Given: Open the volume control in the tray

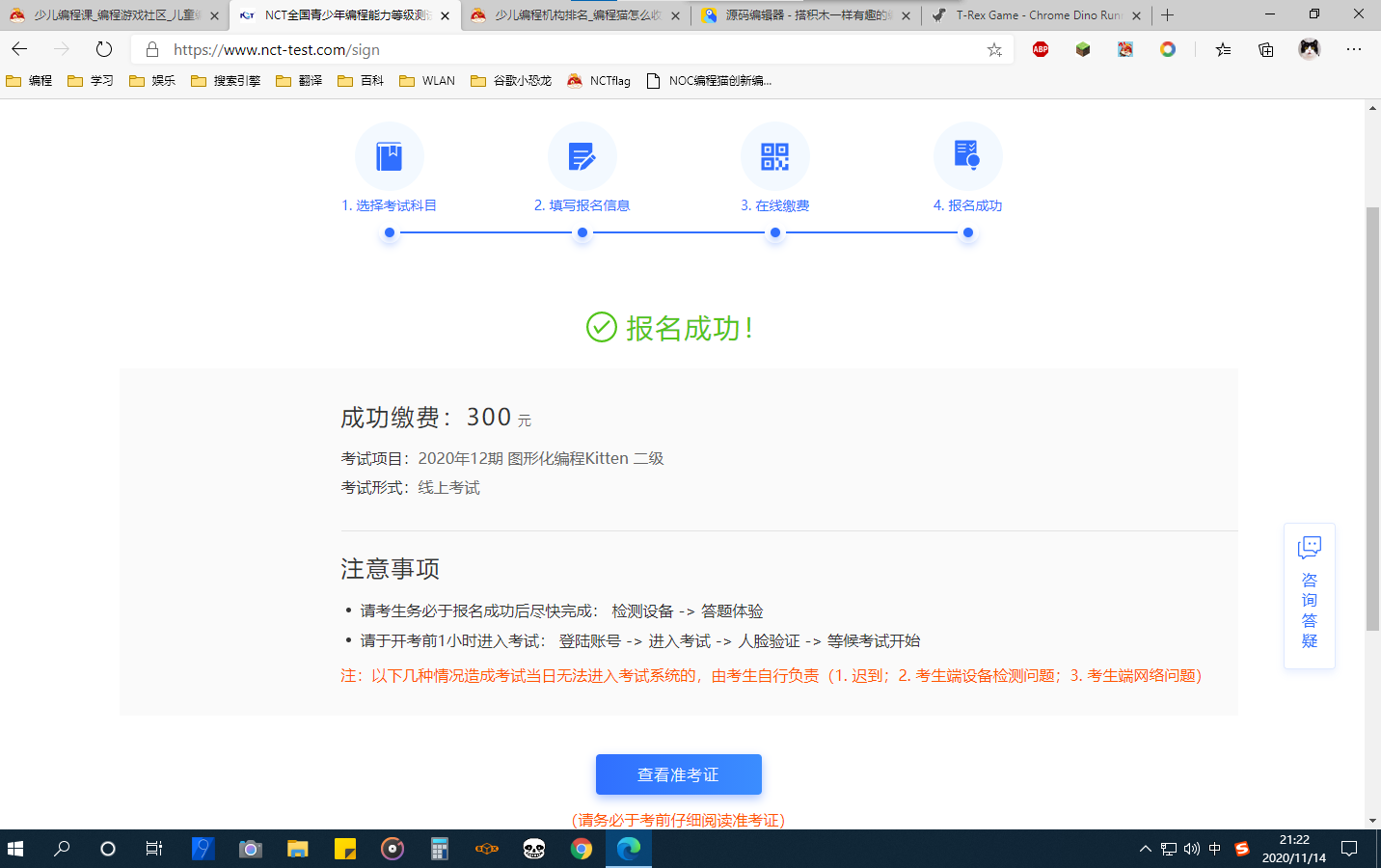Looking at the screenshot, I should coord(1192,849).
